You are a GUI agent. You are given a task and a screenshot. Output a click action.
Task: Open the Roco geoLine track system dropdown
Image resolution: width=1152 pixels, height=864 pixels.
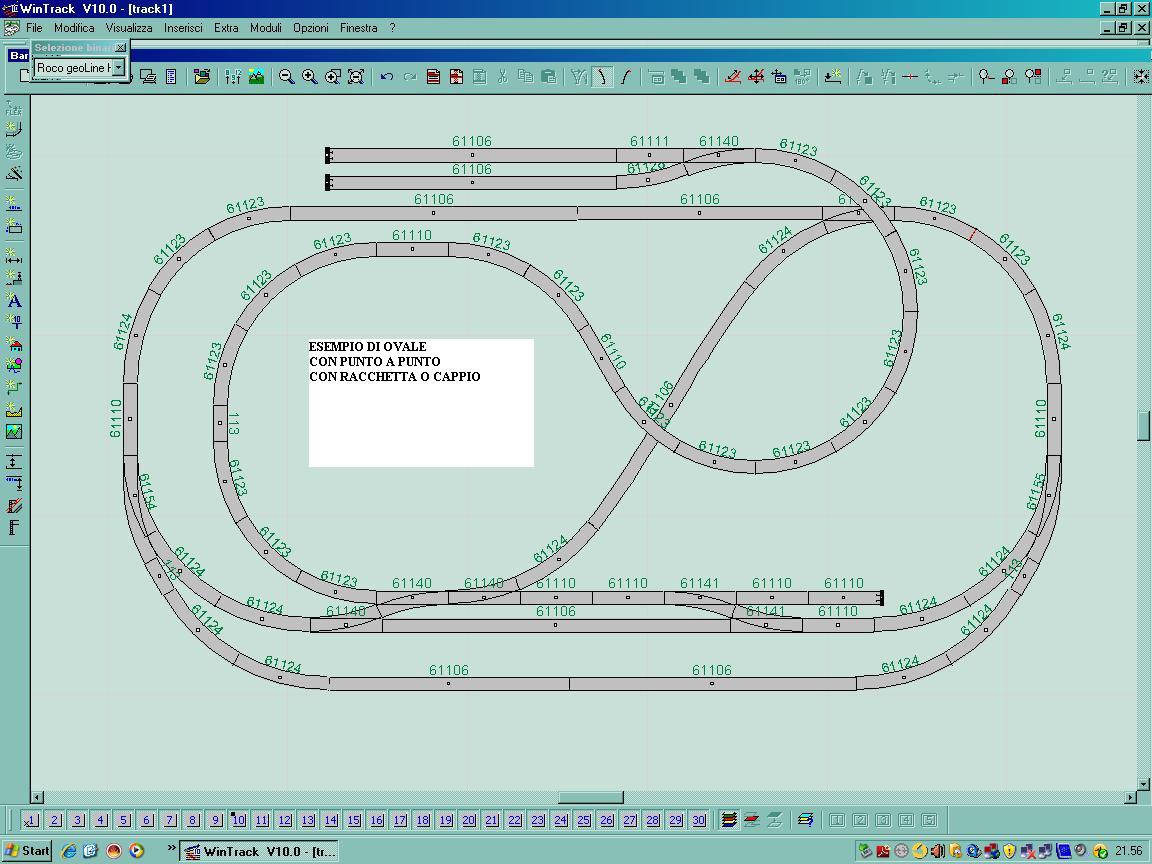(x=118, y=68)
